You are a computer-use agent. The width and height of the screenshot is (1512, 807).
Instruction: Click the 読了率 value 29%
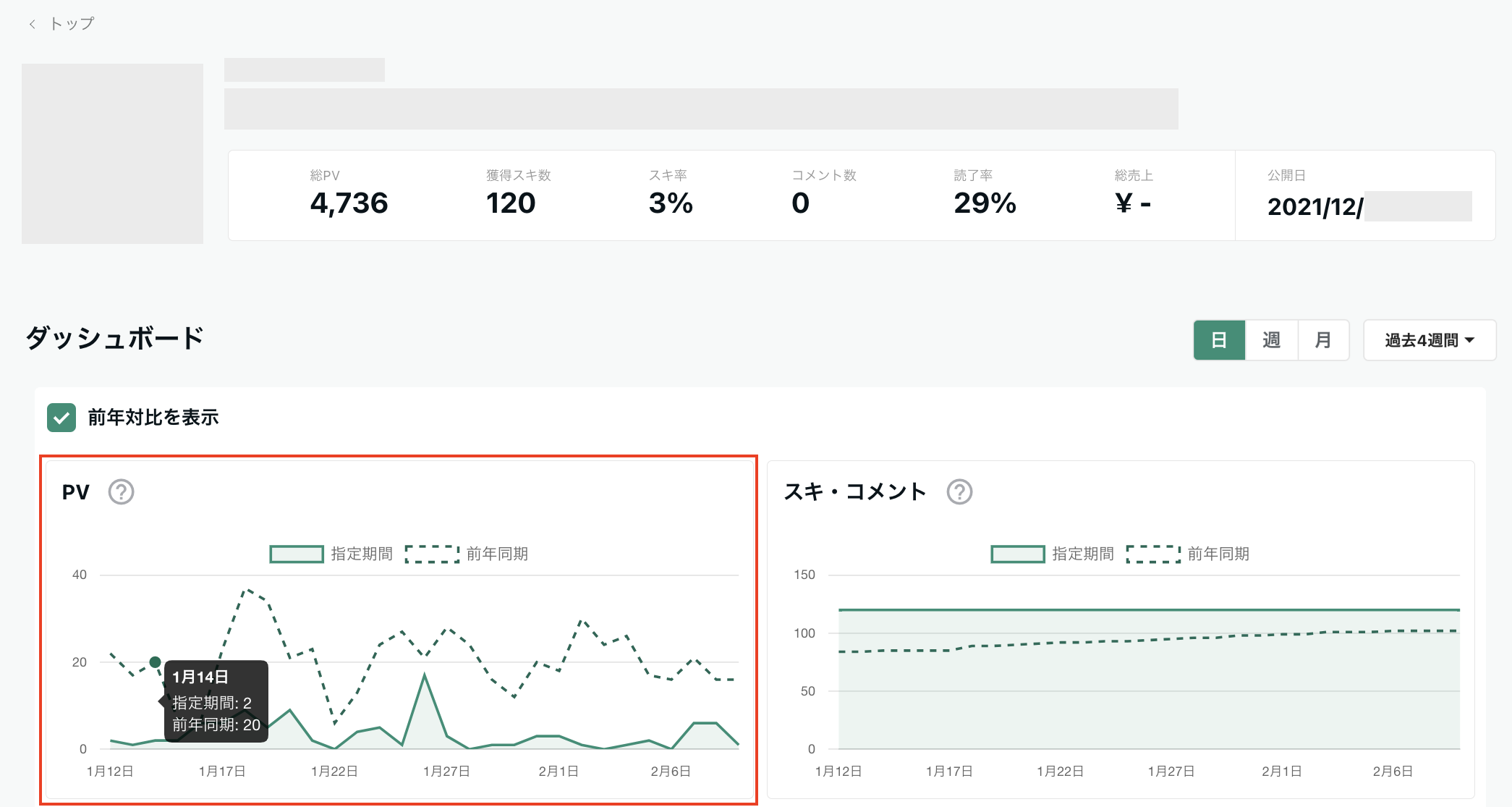985,203
